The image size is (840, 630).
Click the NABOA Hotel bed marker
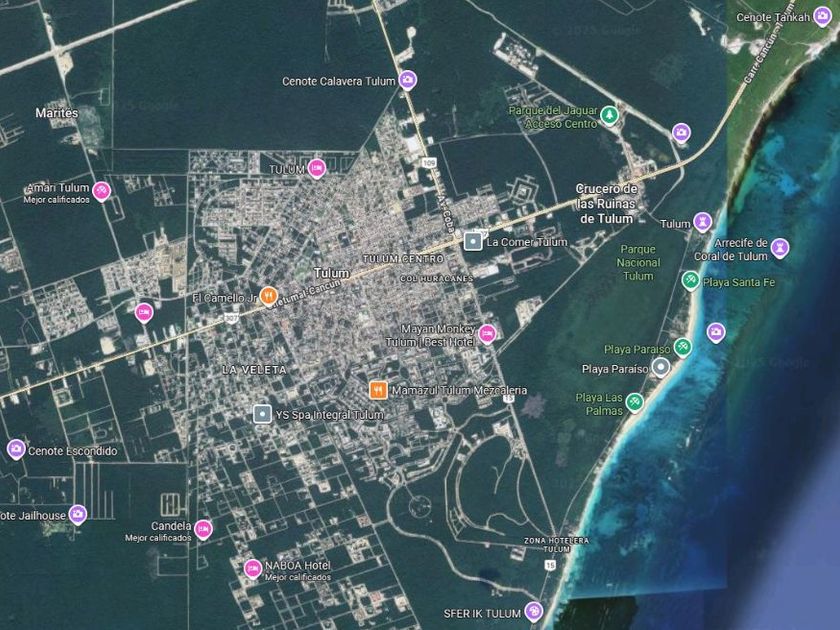(253, 569)
